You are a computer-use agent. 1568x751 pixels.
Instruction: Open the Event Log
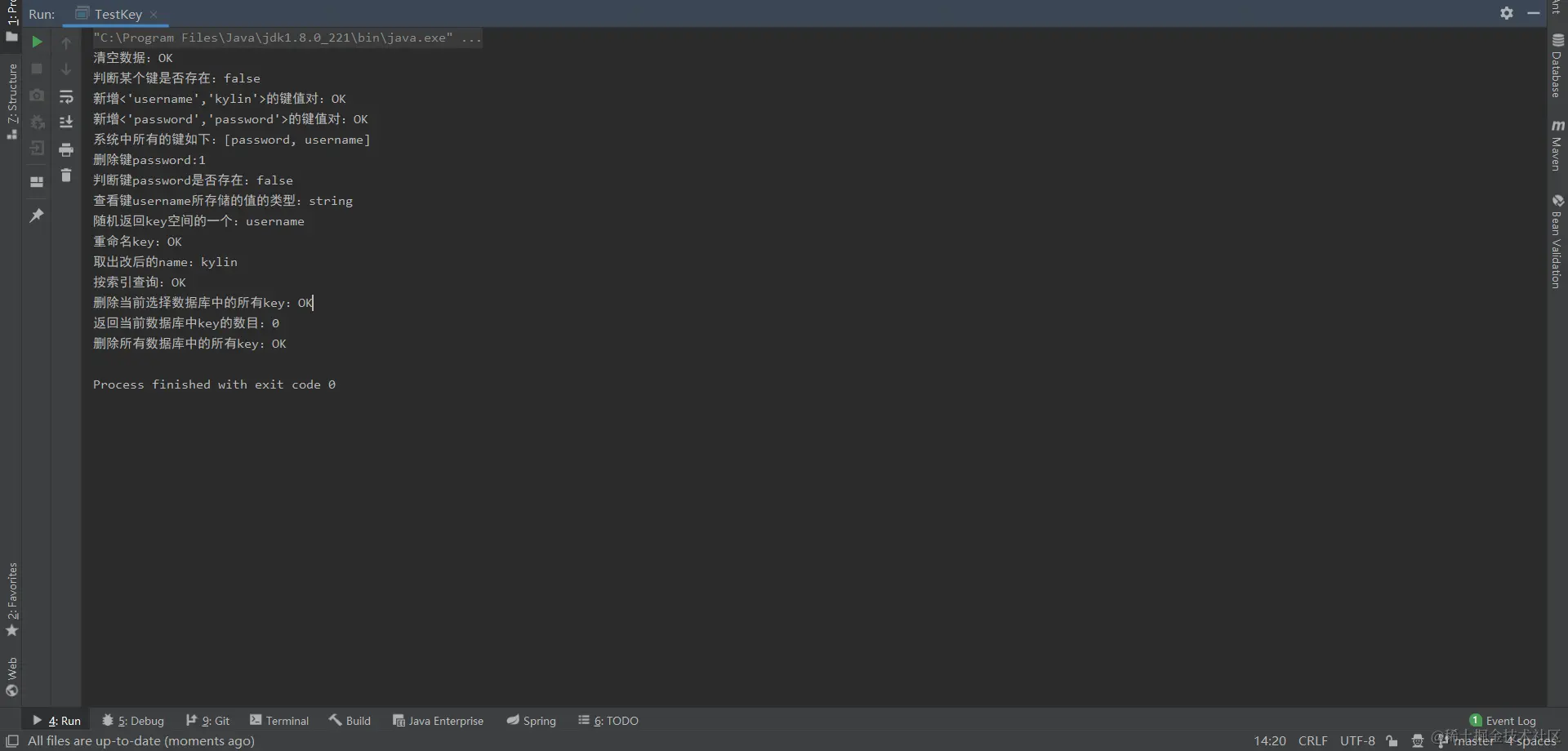pos(1503,721)
